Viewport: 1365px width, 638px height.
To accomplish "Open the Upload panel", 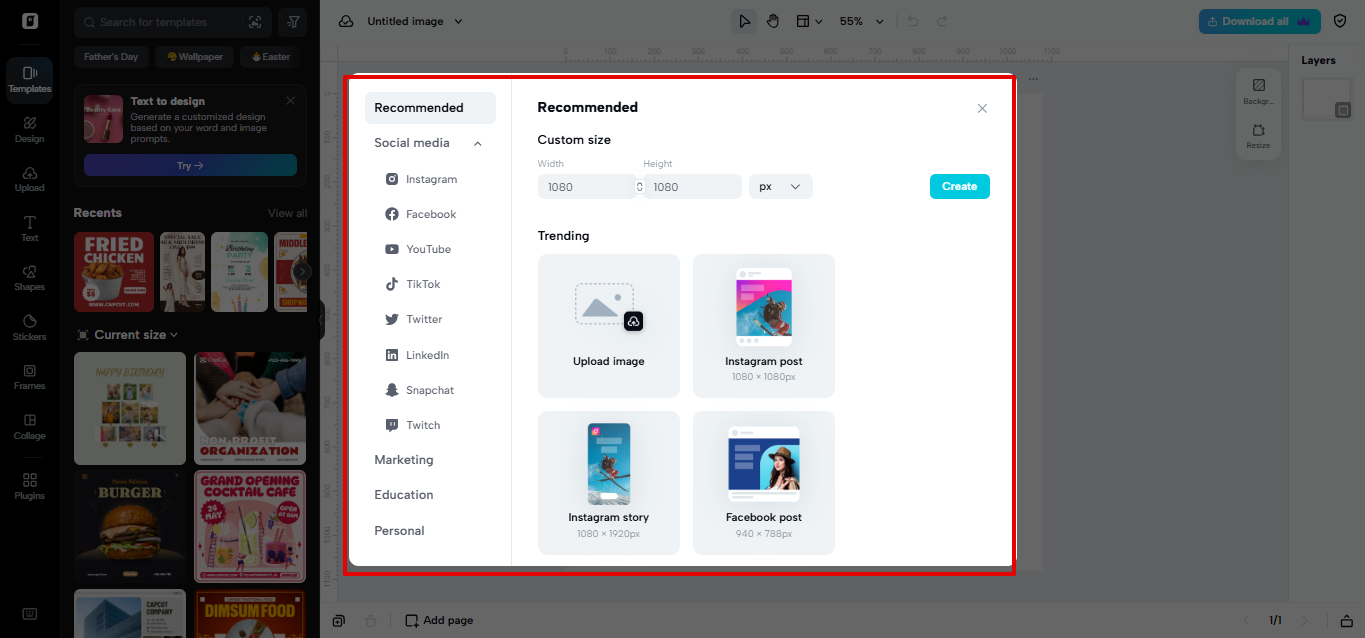I will coord(29,180).
